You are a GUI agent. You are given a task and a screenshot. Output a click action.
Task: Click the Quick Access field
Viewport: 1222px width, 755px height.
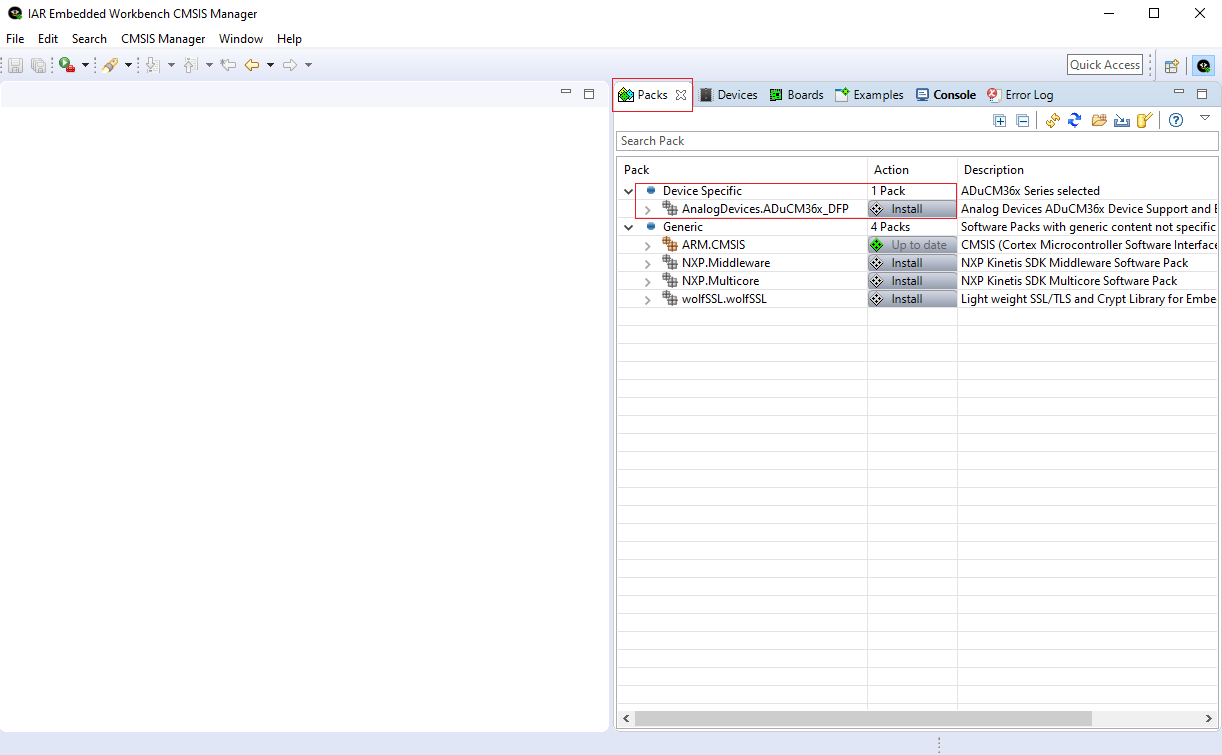pyautogui.click(x=1105, y=65)
